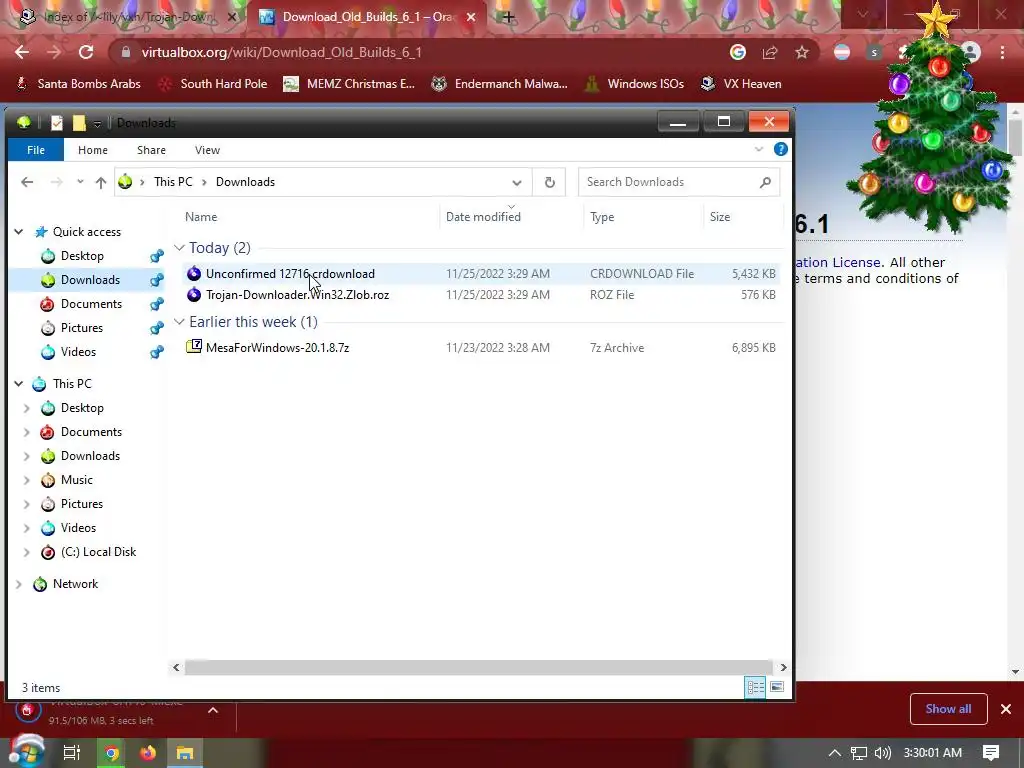Open the volume control in tray
This screenshot has height=768, width=1024.
(x=882, y=753)
